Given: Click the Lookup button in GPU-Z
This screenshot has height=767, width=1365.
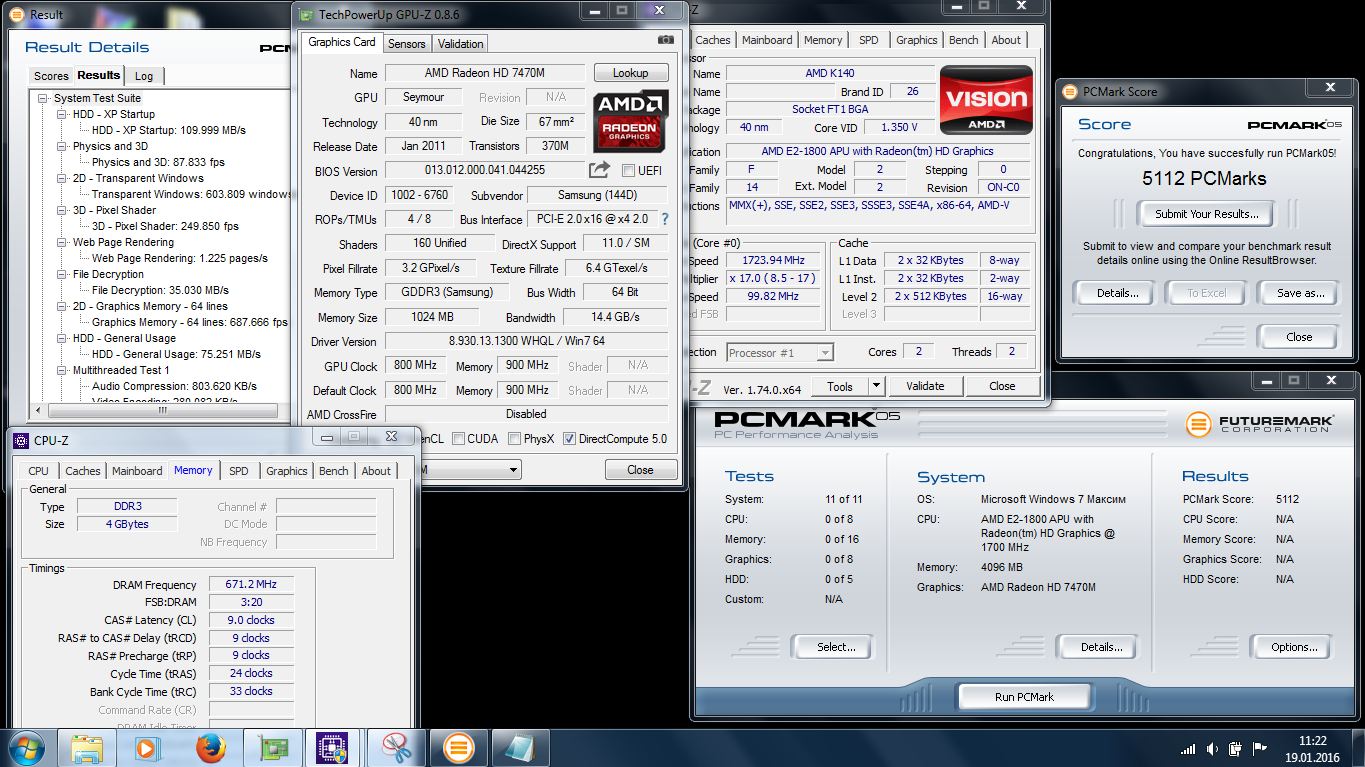Looking at the screenshot, I should click(x=630, y=73).
